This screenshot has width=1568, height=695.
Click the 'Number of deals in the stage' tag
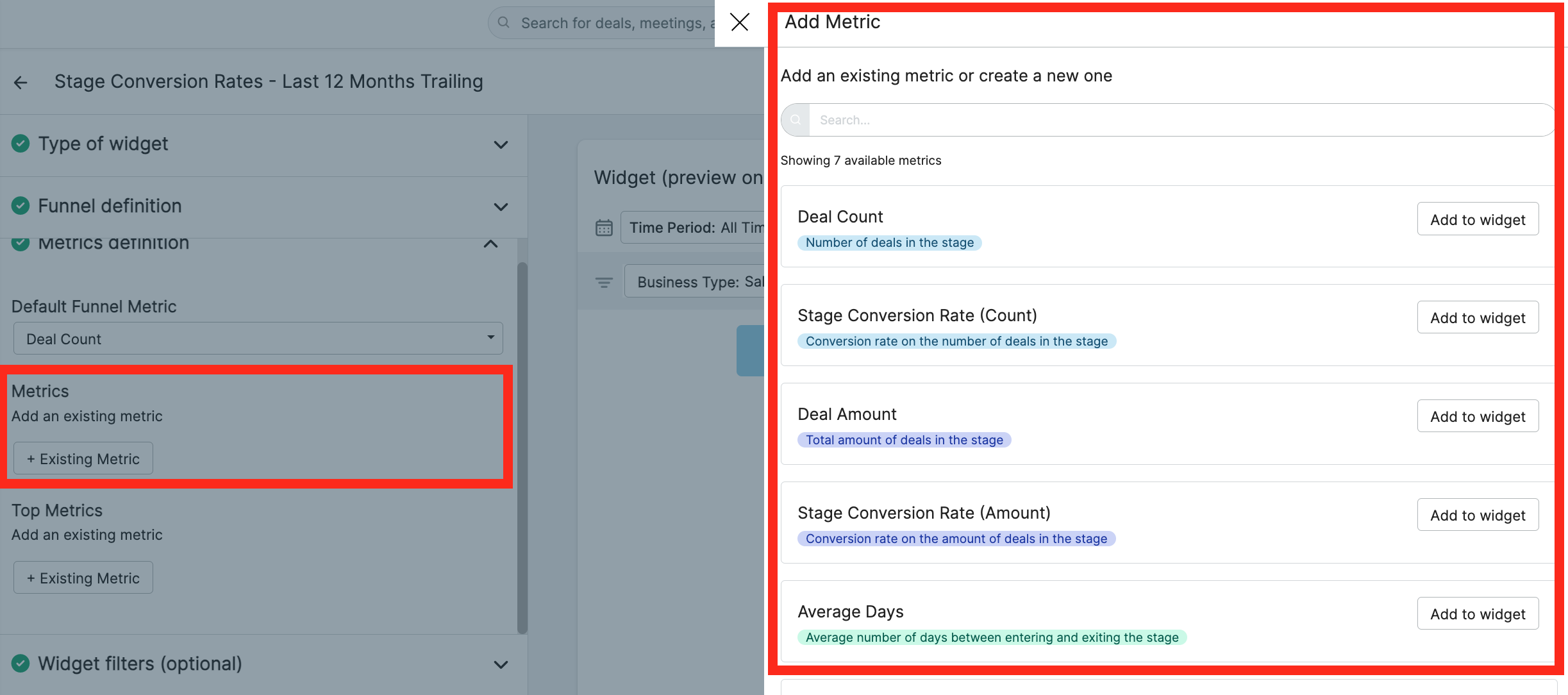[x=890, y=242]
